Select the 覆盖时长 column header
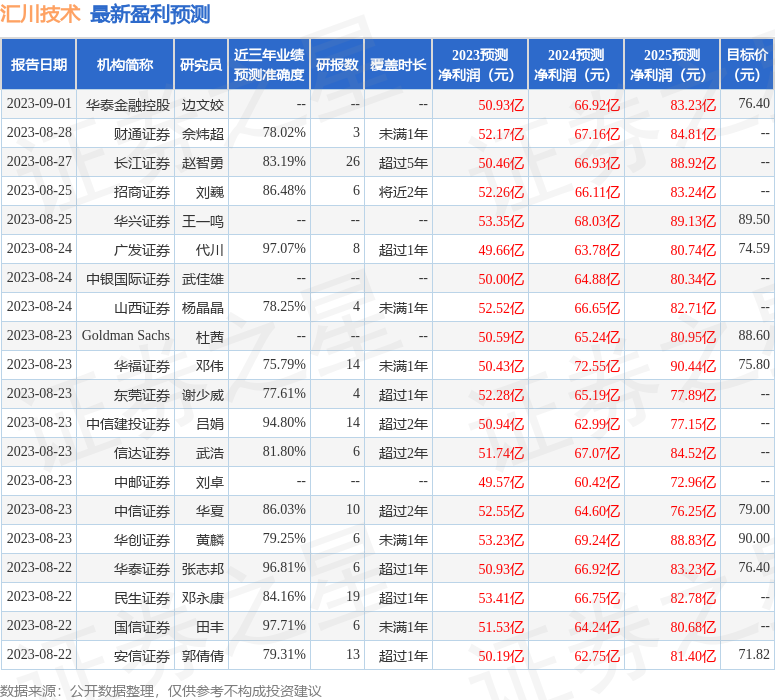The height and width of the screenshot is (700, 775). click(x=398, y=65)
